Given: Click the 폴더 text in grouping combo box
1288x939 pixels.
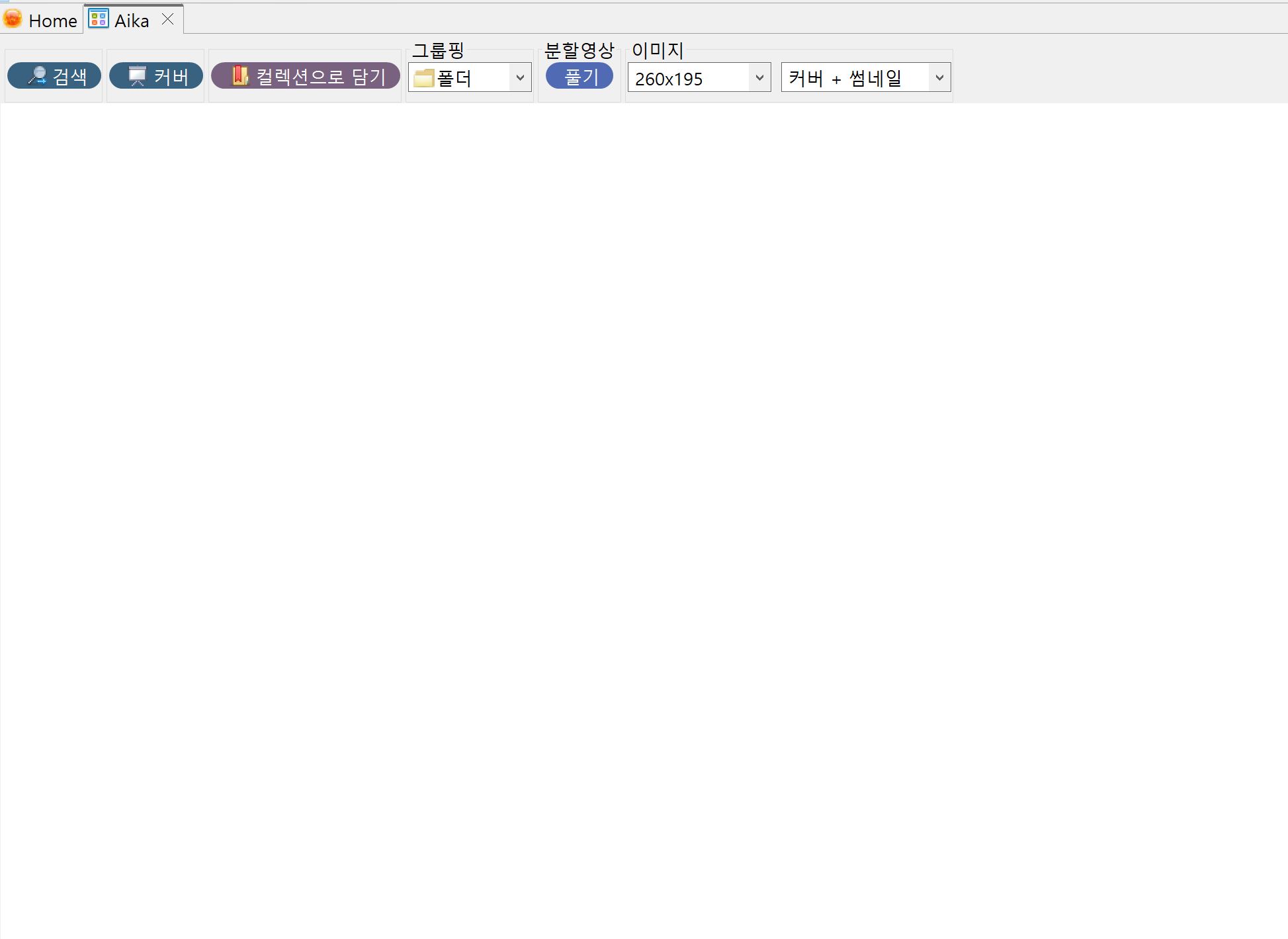Looking at the screenshot, I should coord(454,79).
